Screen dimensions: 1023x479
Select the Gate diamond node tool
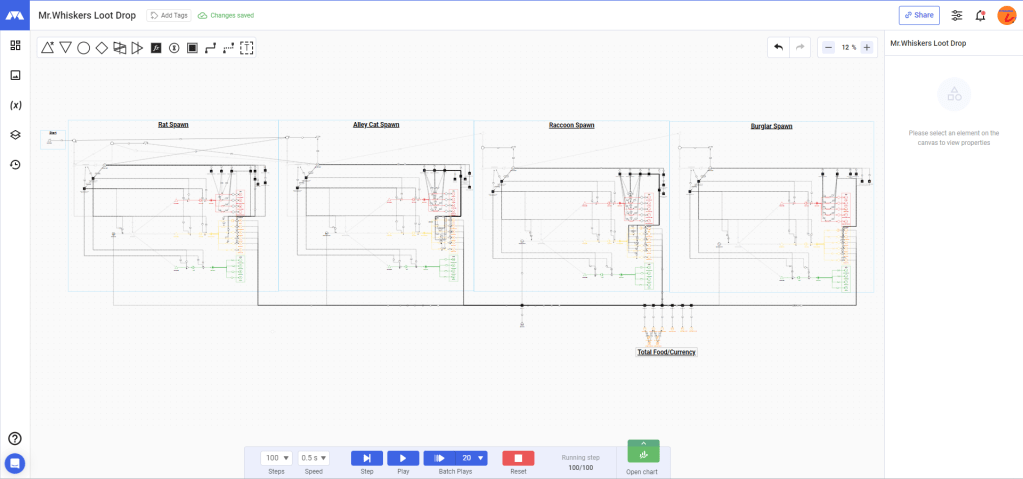pos(101,48)
